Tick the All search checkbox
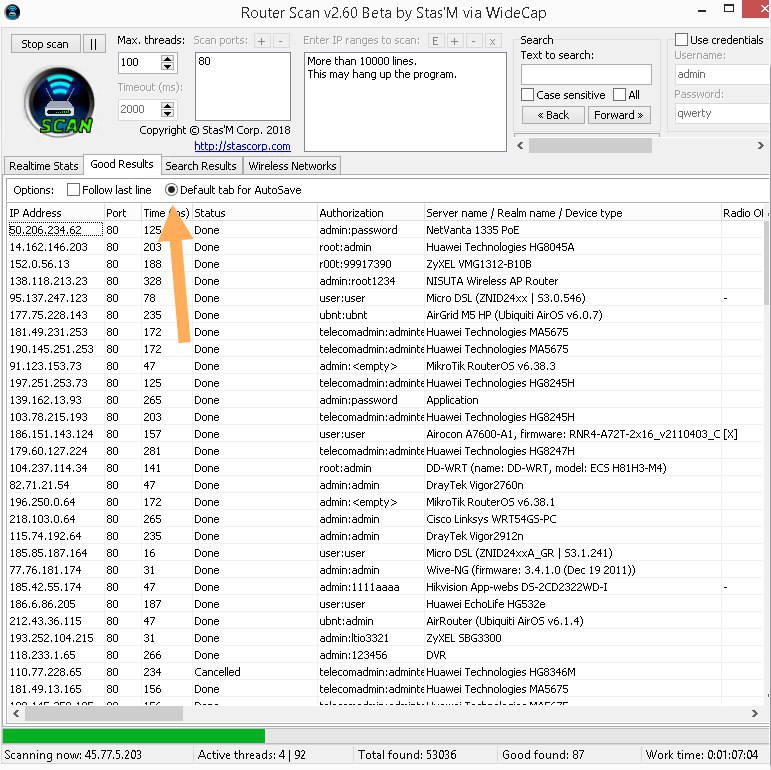 point(620,94)
